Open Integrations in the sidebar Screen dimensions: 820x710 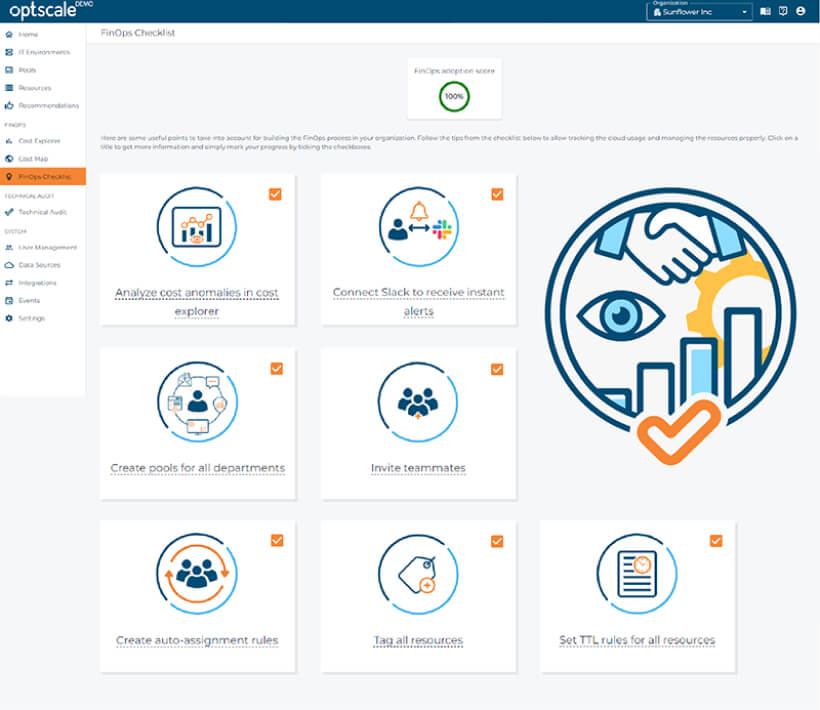(x=43, y=283)
